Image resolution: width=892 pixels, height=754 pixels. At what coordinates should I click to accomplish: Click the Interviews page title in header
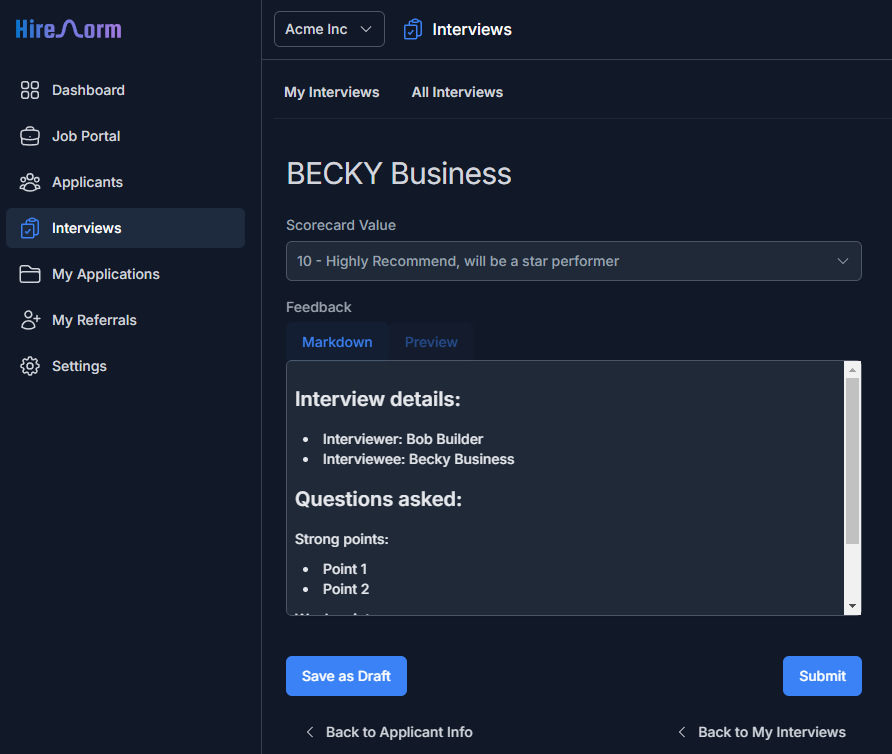[x=472, y=29]
